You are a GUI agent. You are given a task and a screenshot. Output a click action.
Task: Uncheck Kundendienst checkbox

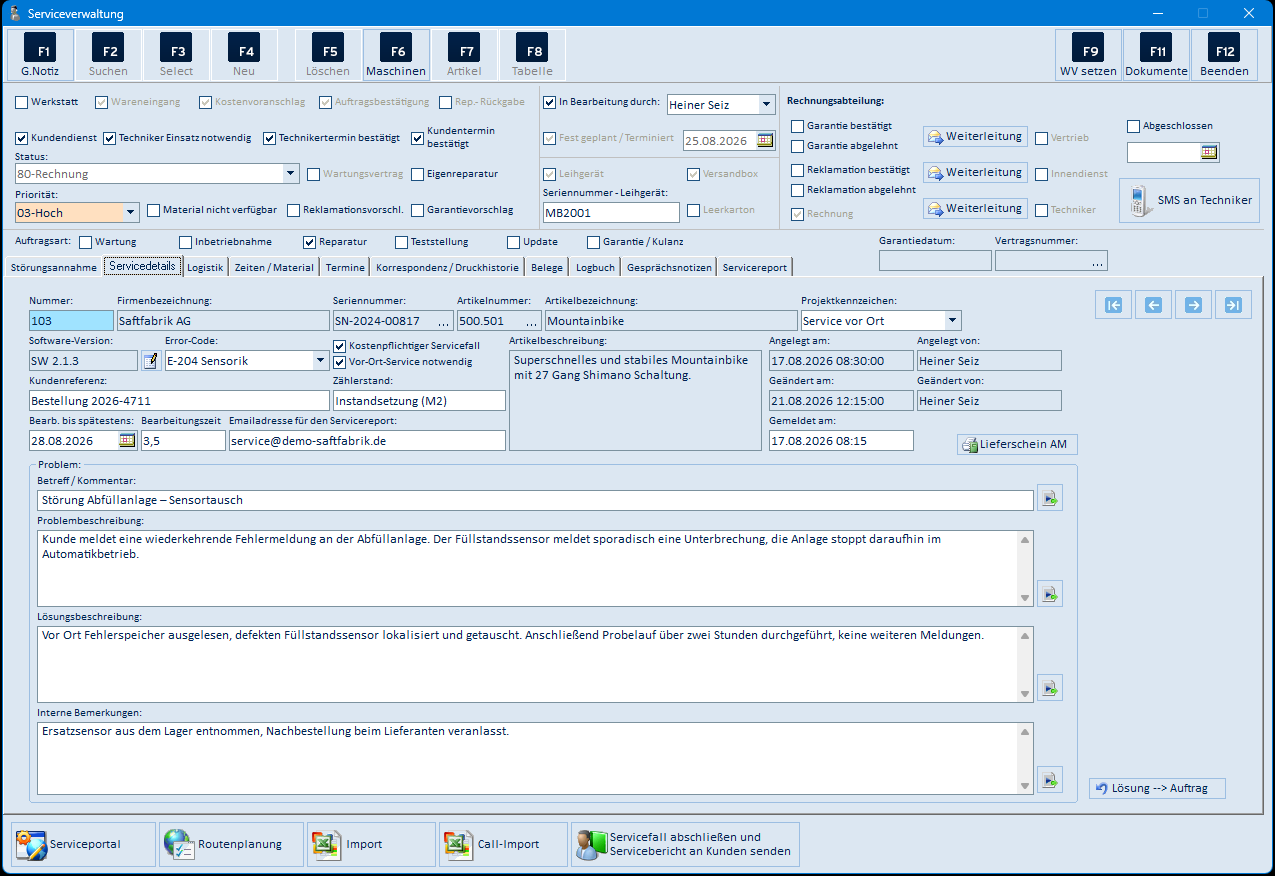[22, 138]
